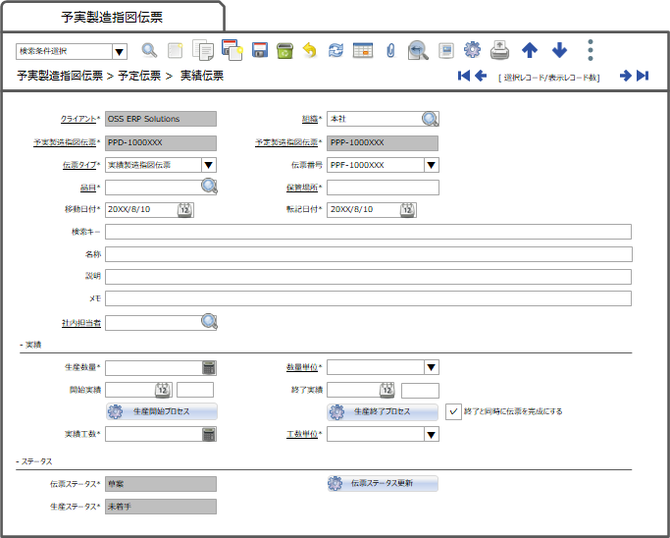Open attachments with the paperclip icon
The width and height of the screenshot is (670, 538).
[391, 50]
